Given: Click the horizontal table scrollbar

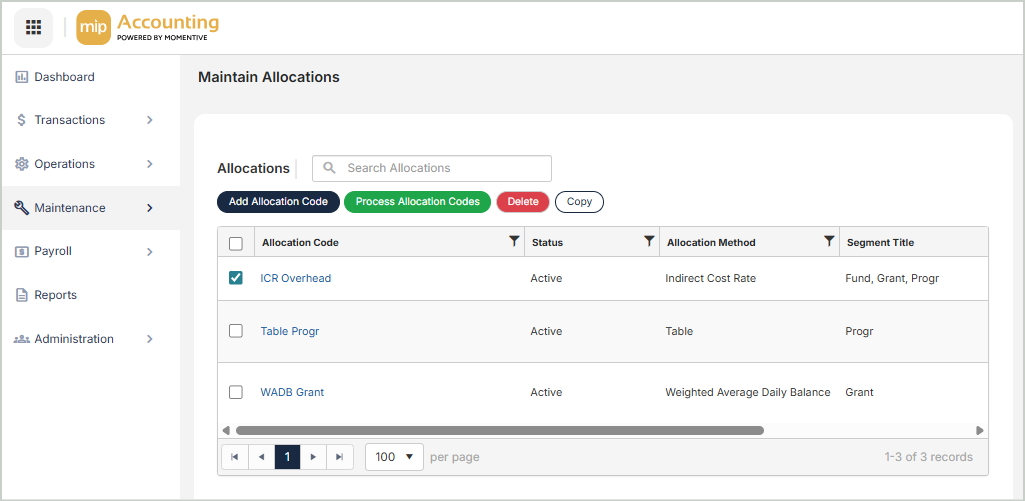Looking at the screenshot, I should (500, 430).
